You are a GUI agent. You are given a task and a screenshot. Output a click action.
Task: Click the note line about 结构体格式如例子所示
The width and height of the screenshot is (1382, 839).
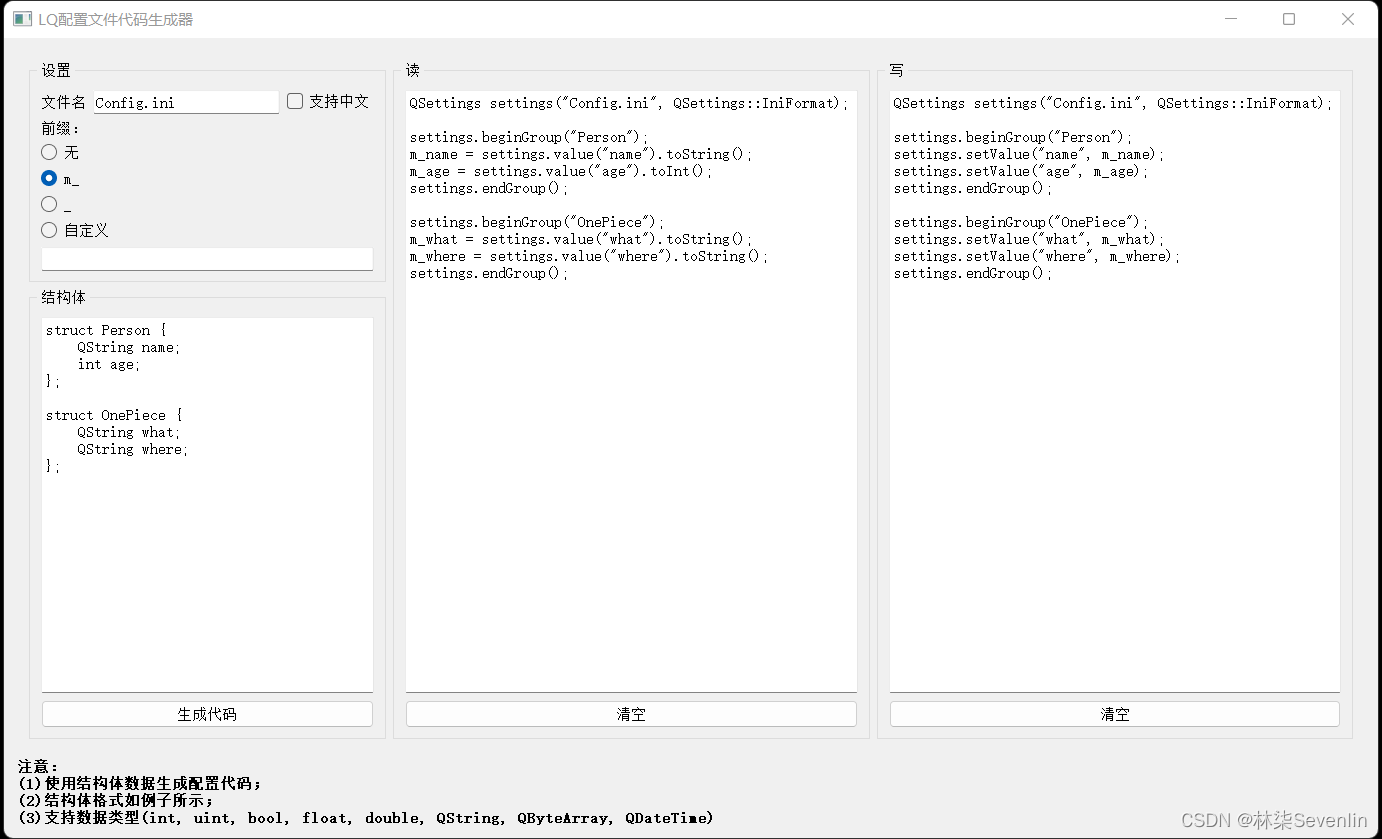(116, 801)
